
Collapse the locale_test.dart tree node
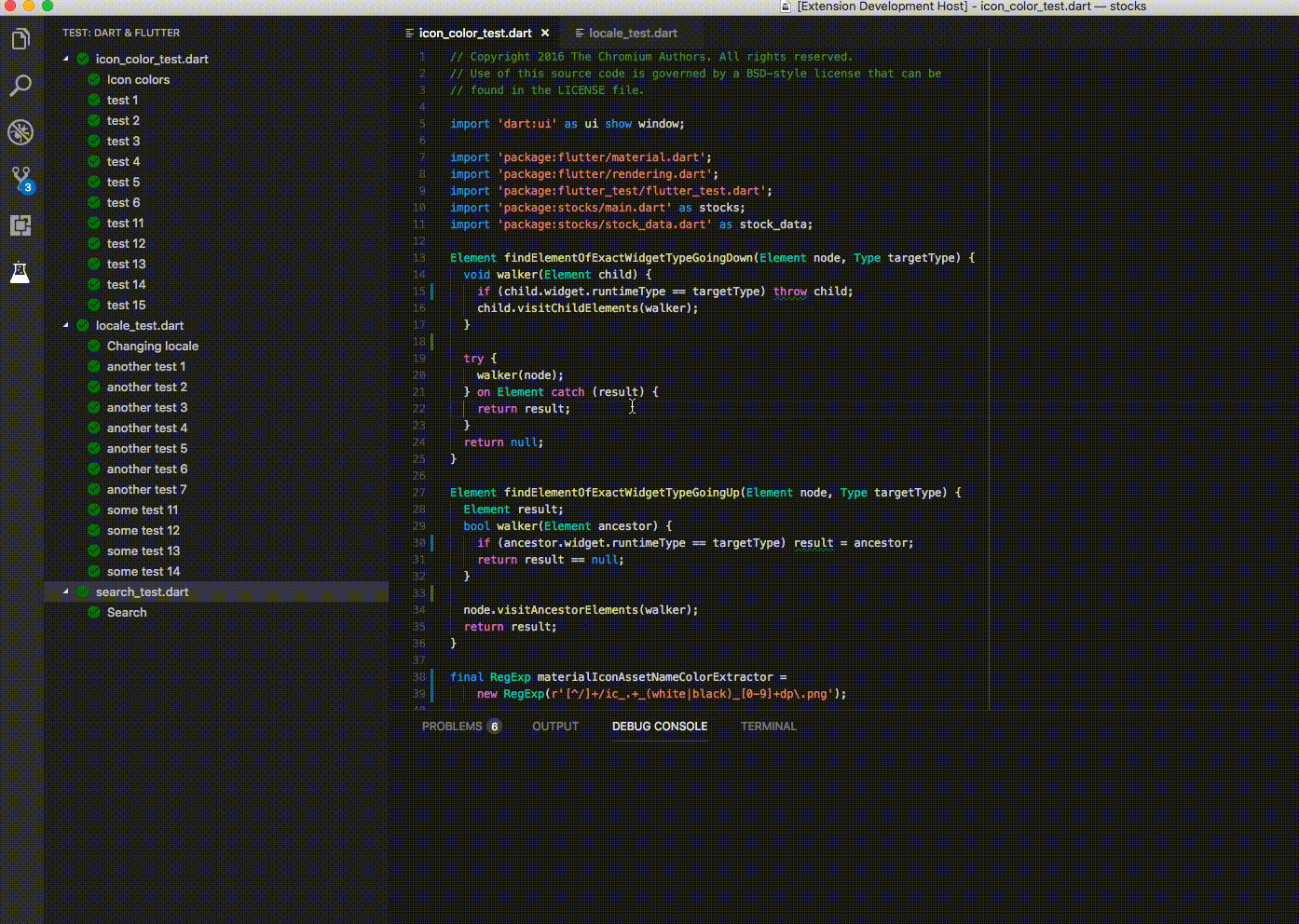pyautogui.click(x=66, y=325)
